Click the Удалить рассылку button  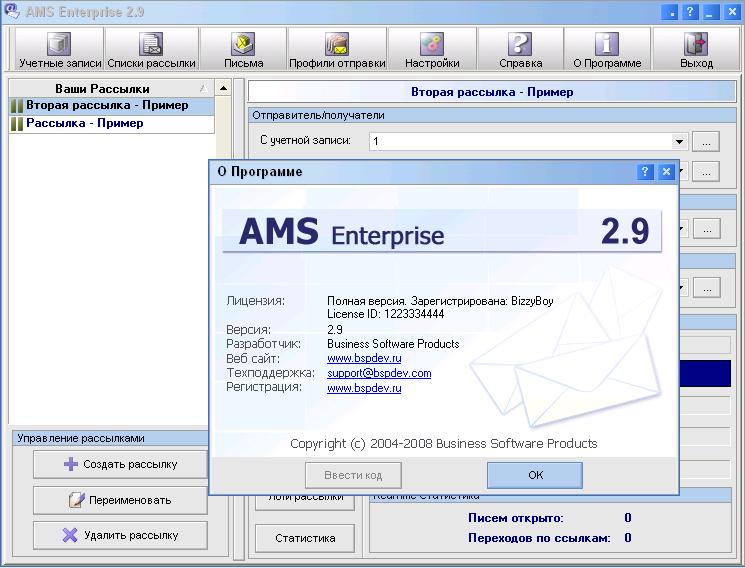(x=120, y=535)
